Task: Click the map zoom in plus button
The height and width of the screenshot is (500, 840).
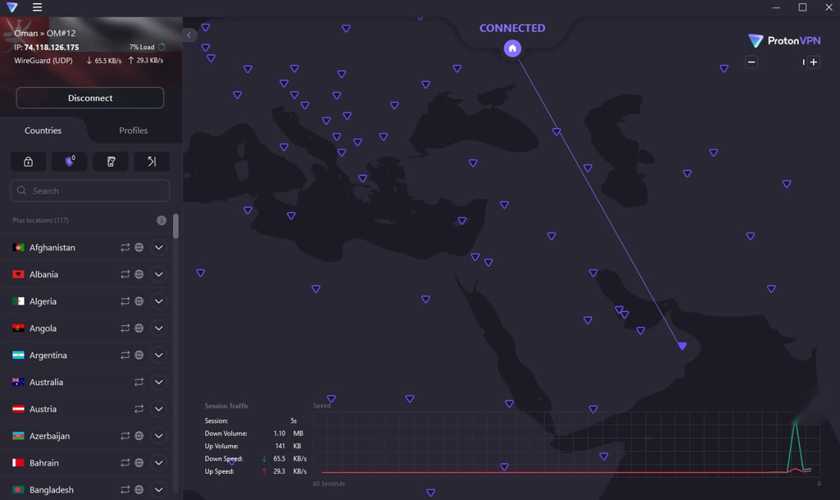Action: [814, 62]
